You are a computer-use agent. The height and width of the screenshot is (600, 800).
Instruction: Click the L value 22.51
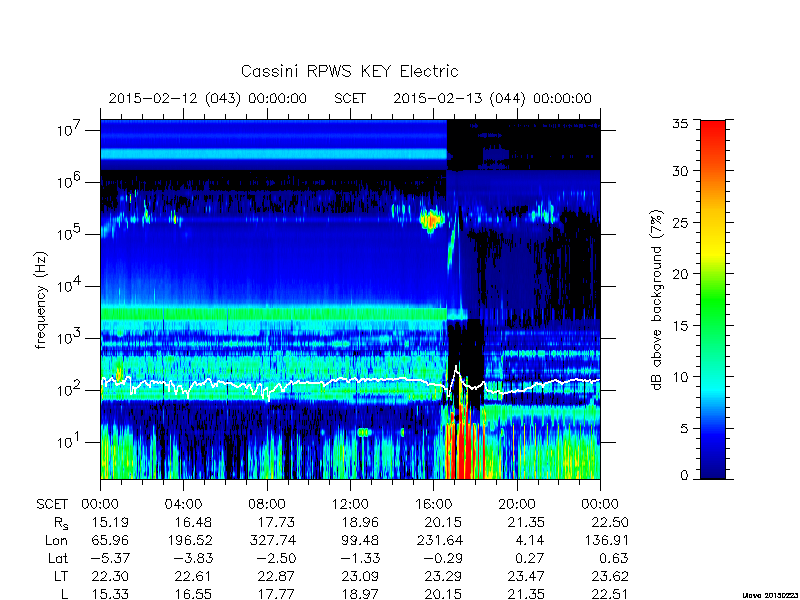(610, 594)
